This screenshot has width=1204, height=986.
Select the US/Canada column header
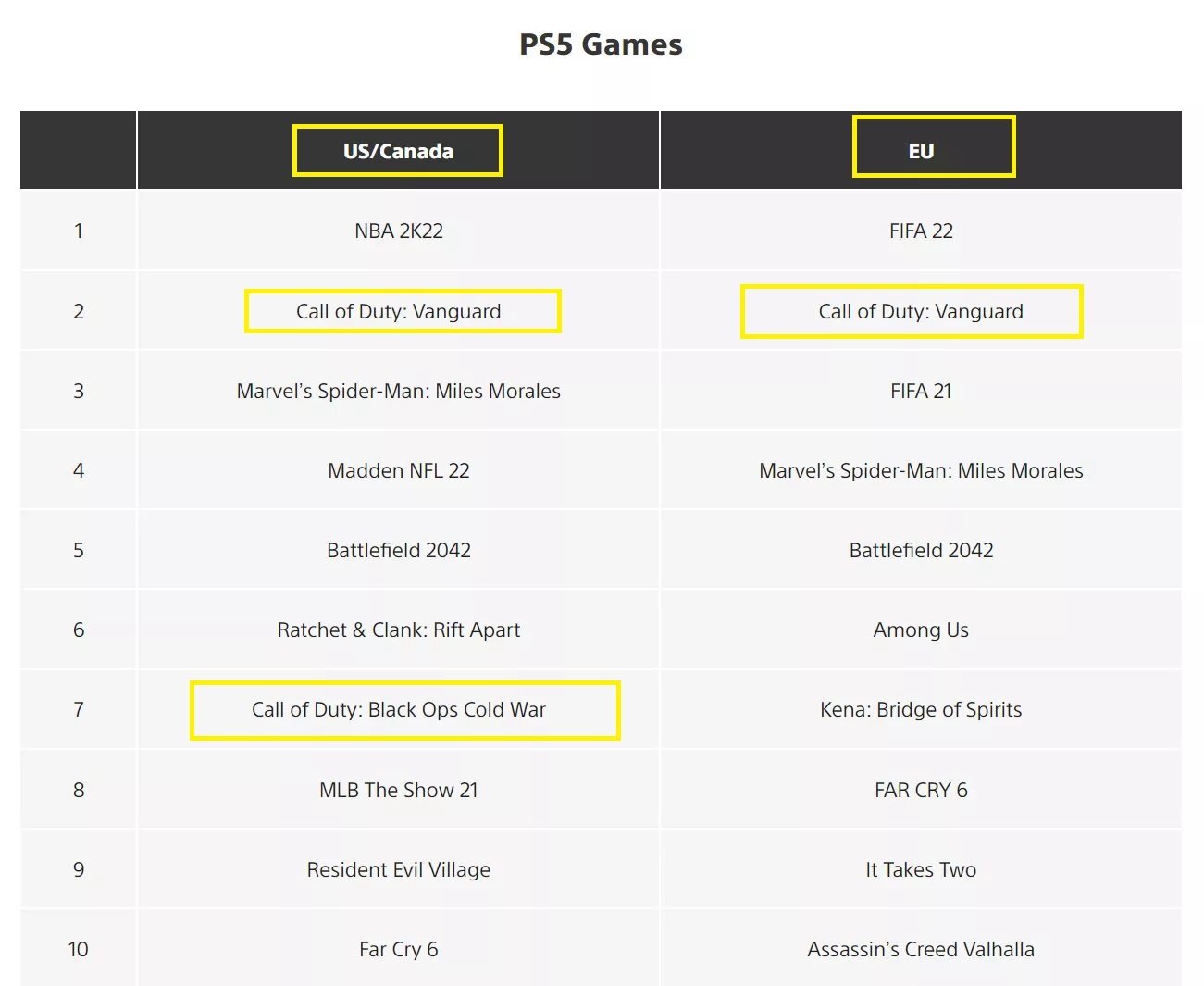point(398,151)
